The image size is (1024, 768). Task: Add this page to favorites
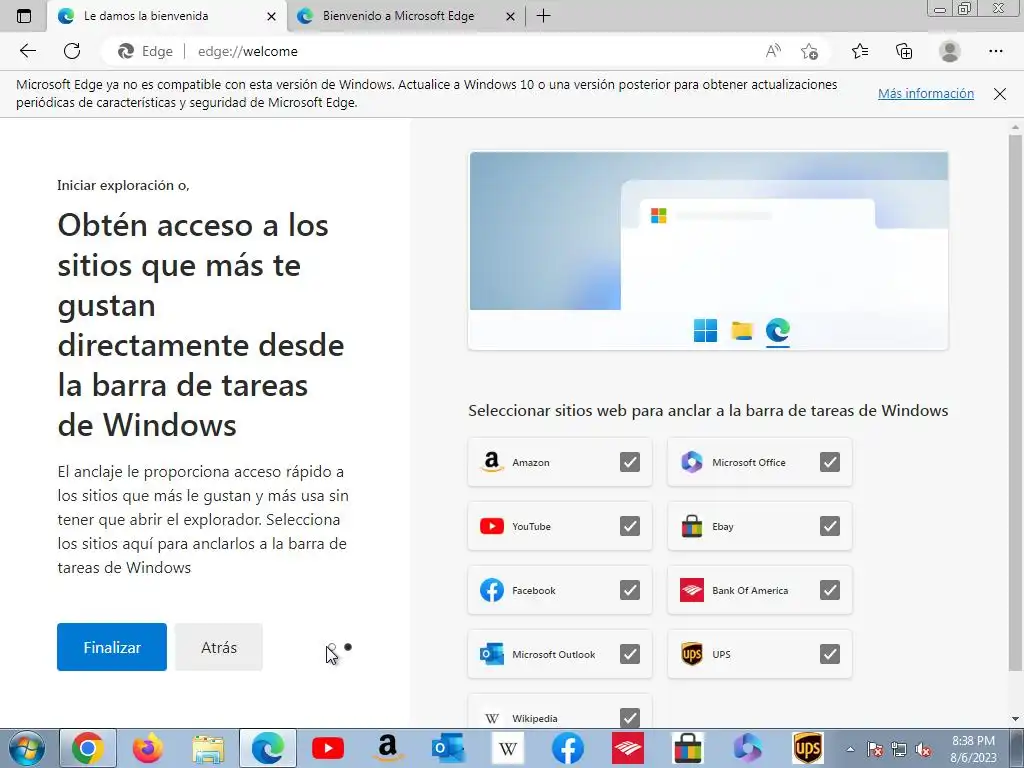point(809,51)
